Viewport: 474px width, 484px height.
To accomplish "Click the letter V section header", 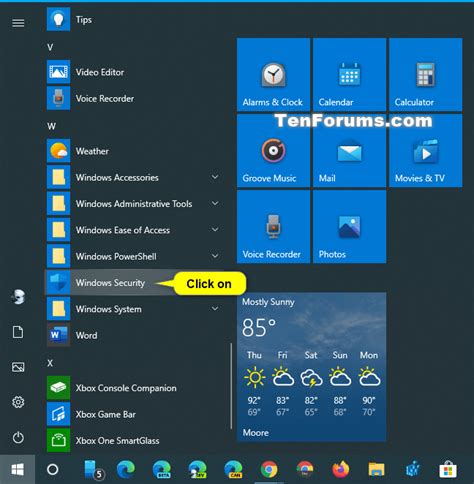I will (50, 47).
